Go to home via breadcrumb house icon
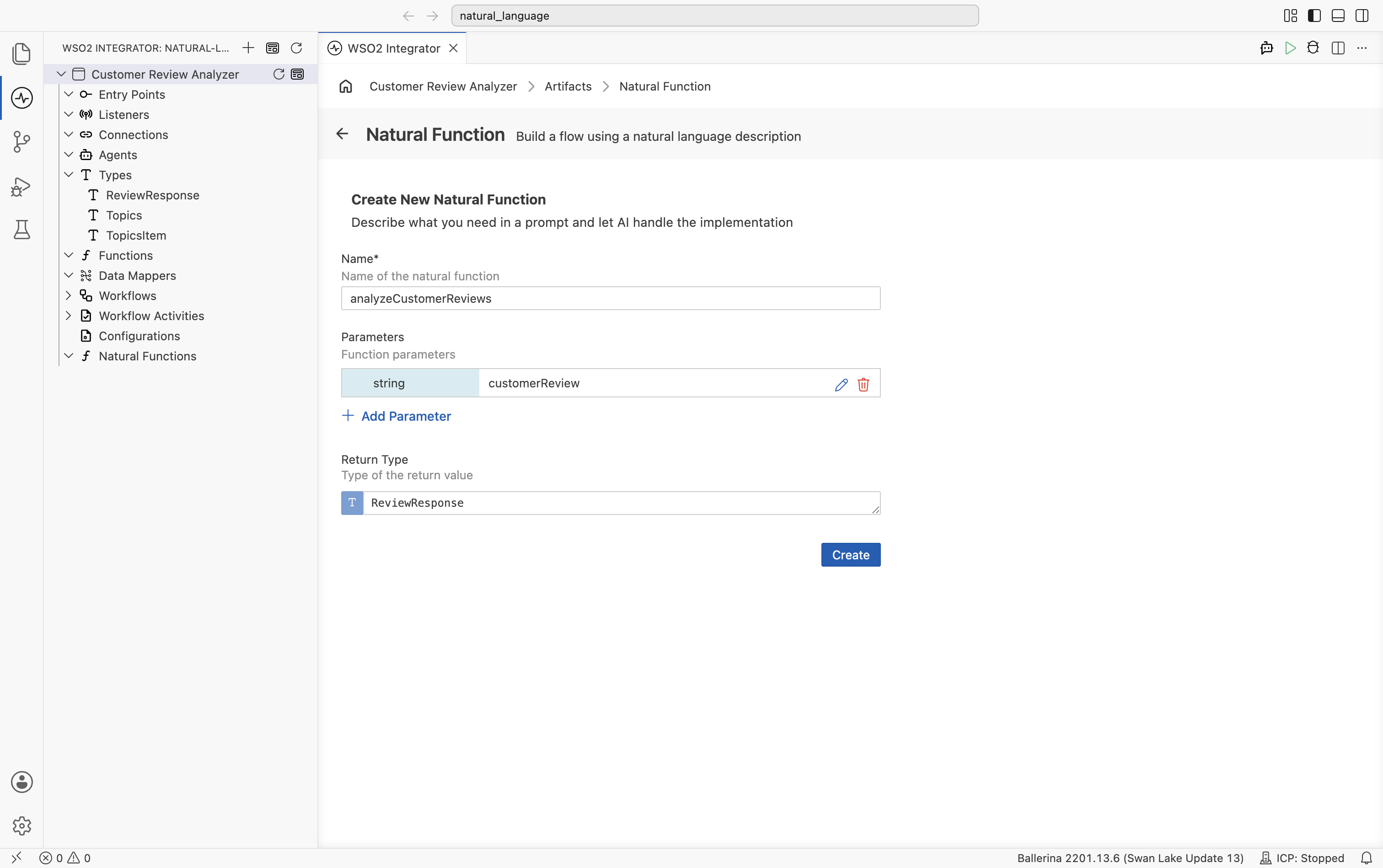 point(346,86)
